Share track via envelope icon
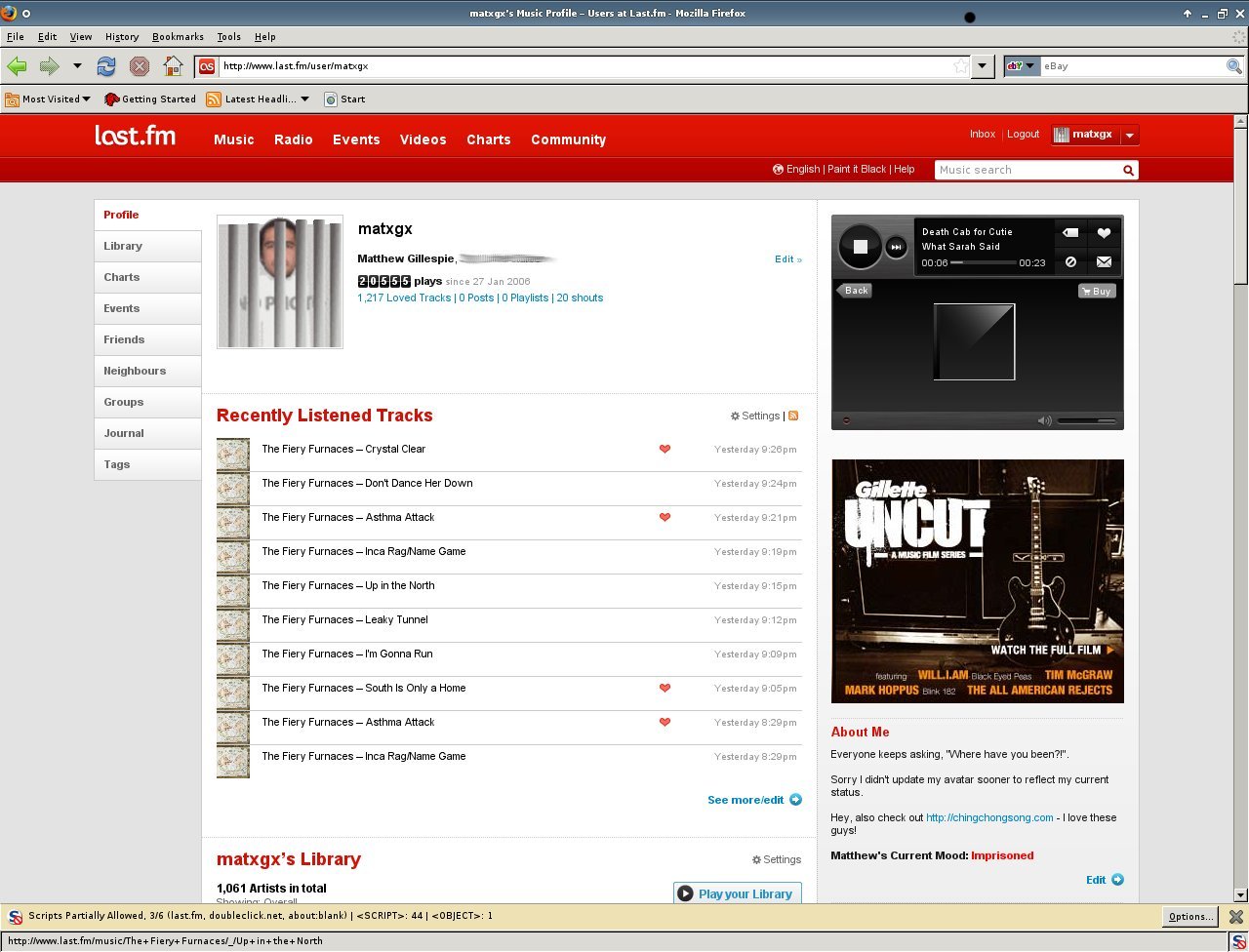Screen dimensions: 1249x952 pos(1104,261)
